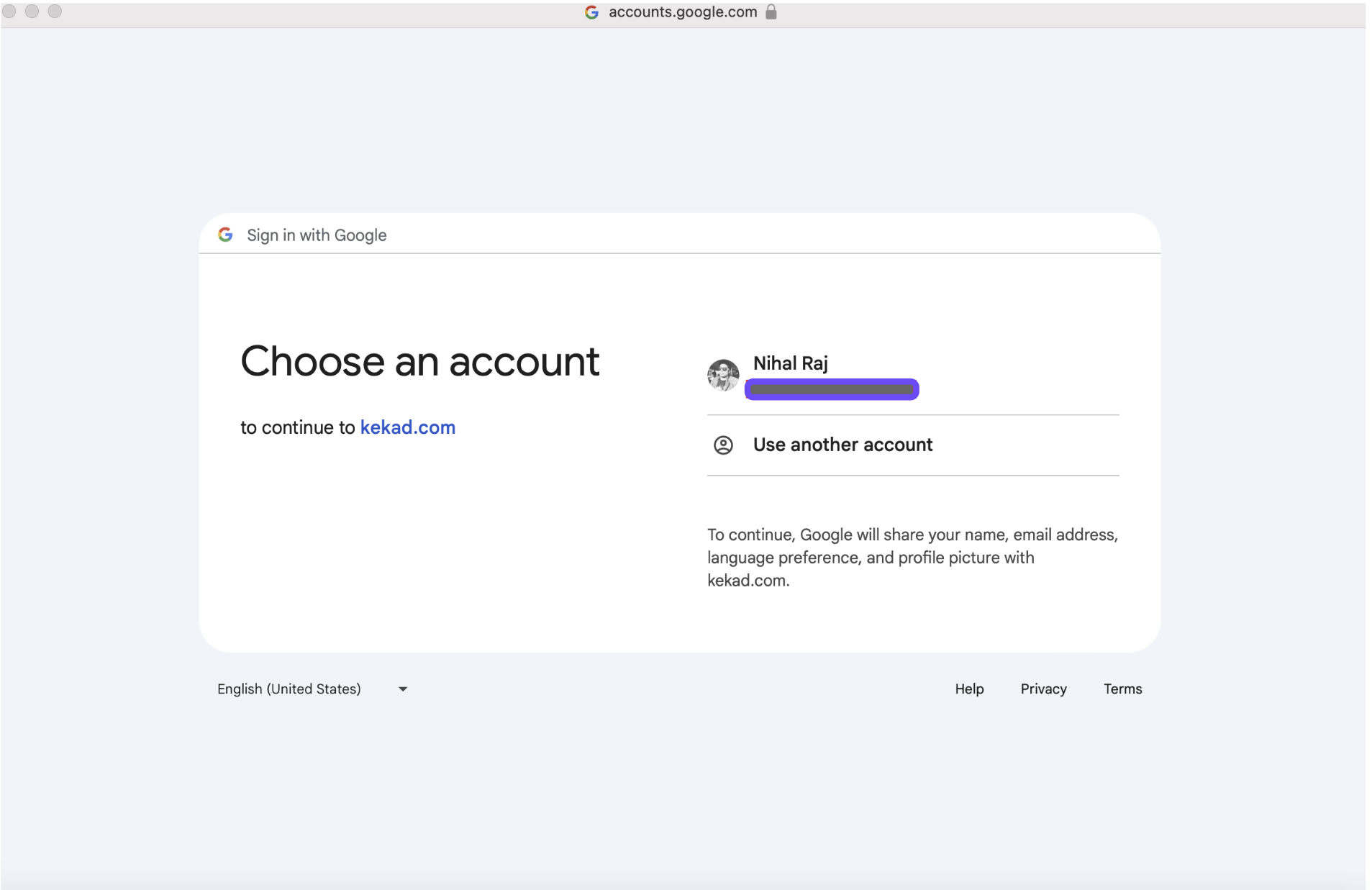Expand the language dropdown arrow
1372x890 pixels.
point(403,689)
